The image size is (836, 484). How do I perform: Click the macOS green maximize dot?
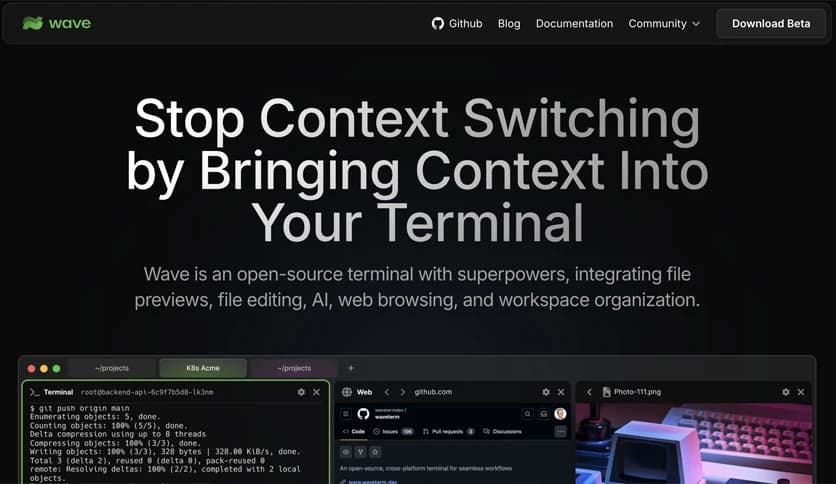(57, 368)
